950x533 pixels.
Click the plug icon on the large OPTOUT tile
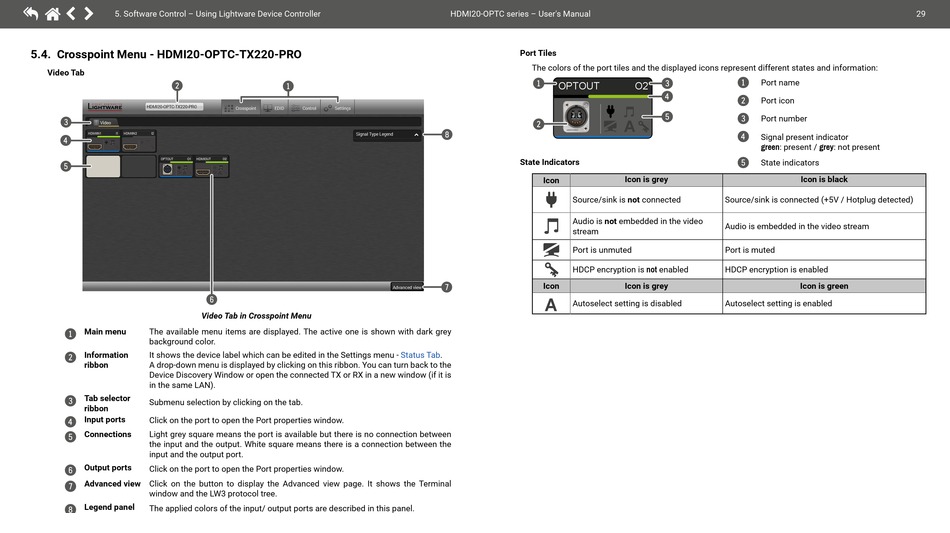[x=611, y=111]
